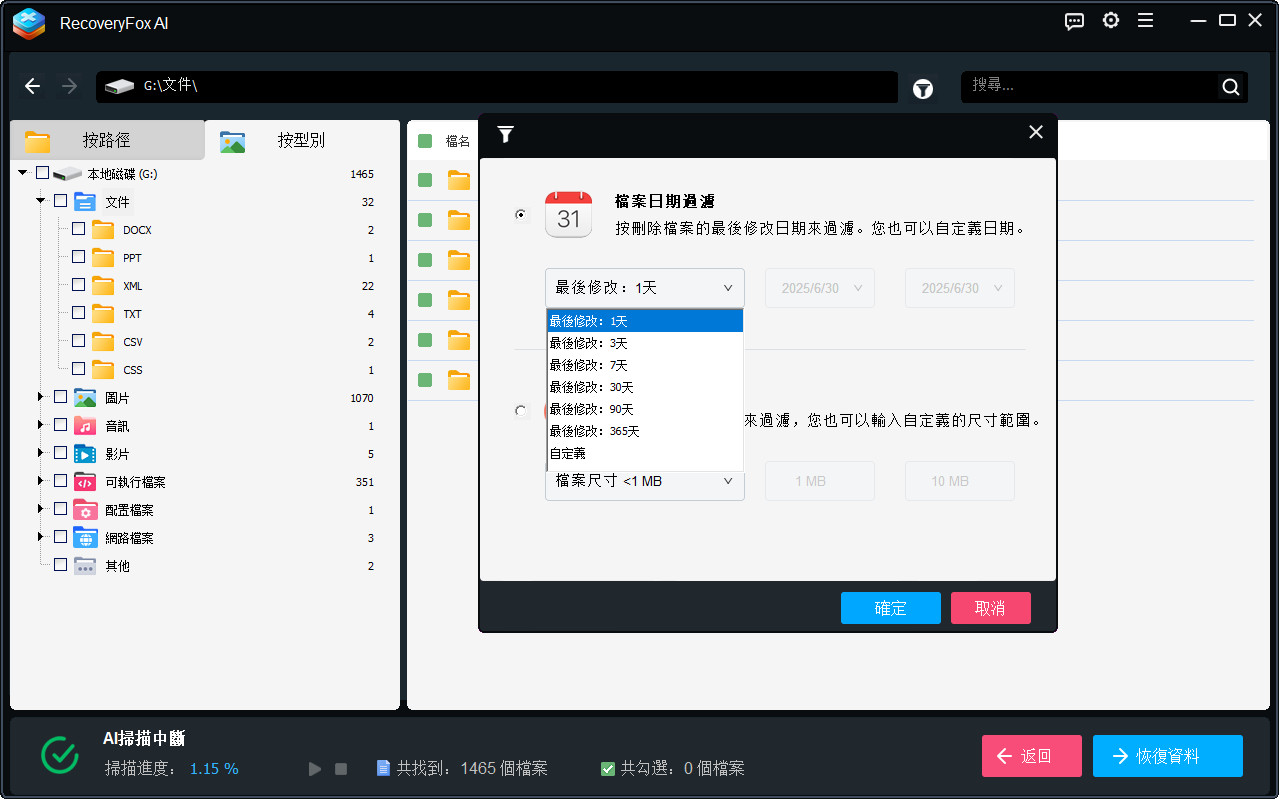Click the 搜尋 search input field
Screen dimensions: 1279x799
pyautogui.click(x=1088, y=87)
